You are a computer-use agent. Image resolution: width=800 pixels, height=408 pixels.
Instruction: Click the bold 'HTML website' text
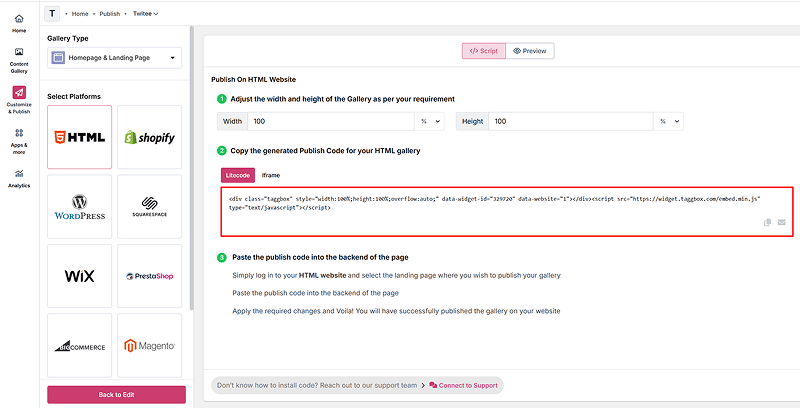point(322,275)
